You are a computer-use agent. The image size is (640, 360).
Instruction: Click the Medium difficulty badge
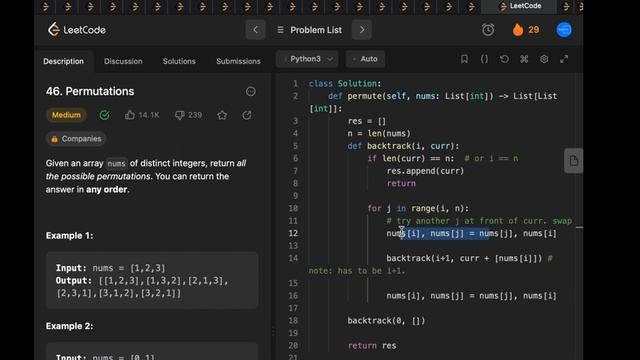pos(66,115)
